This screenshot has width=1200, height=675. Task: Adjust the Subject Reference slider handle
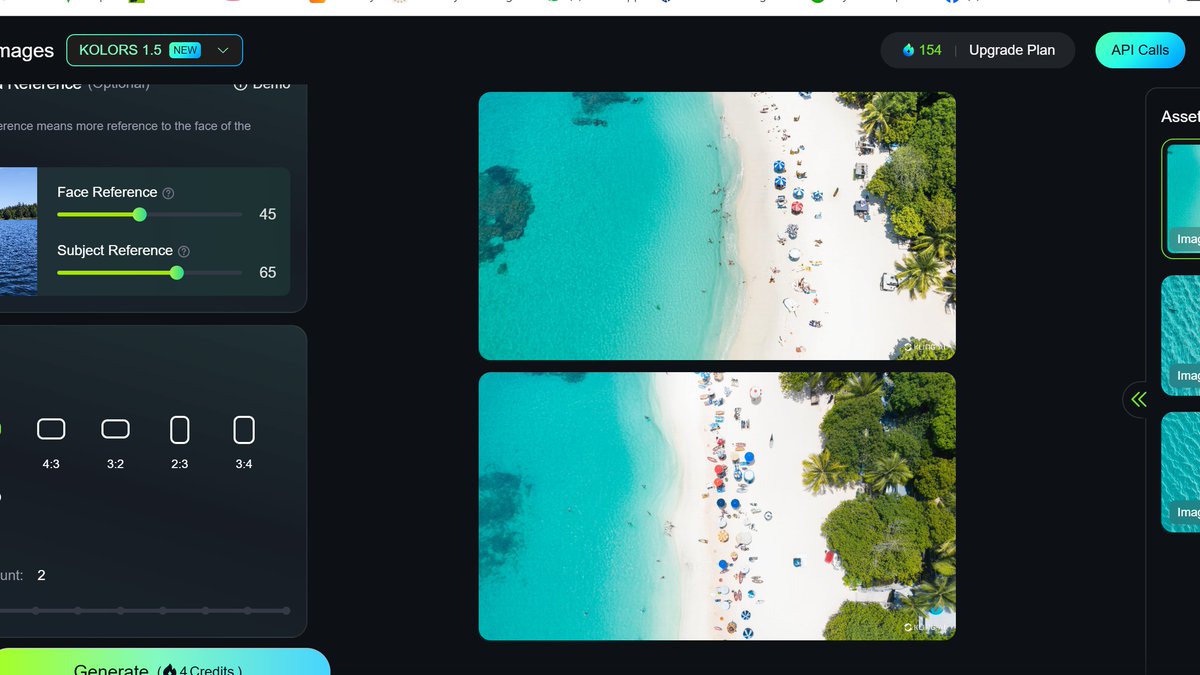(177, 272)
